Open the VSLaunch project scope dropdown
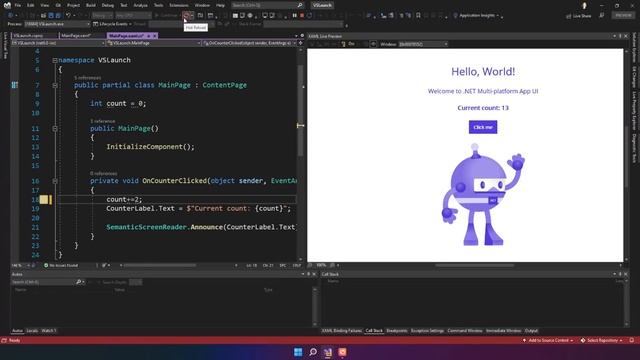The image size is (640, 360). (58, 43)
